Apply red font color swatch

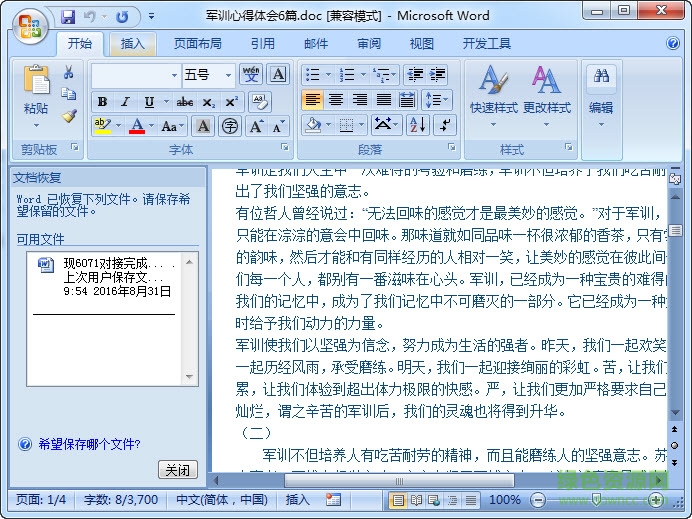pyautogui.click(x=137, y=127)
